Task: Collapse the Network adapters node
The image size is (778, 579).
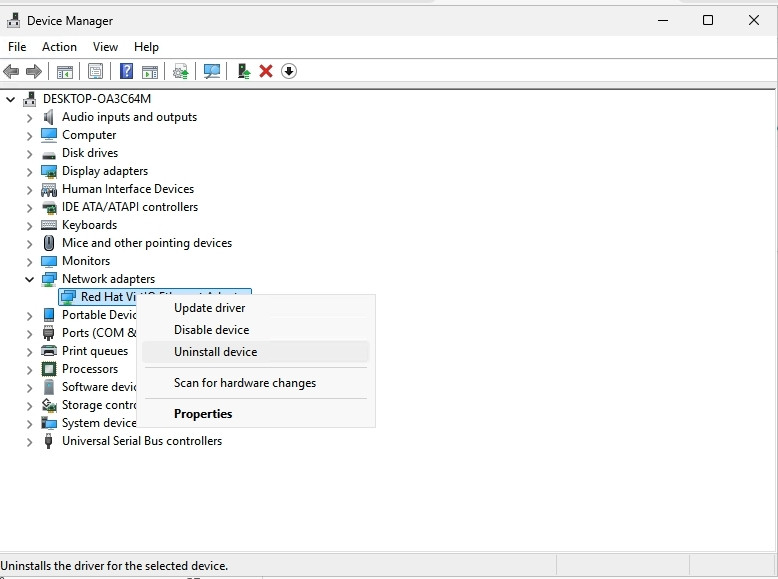Action: pyautogui.click(x=29, y=279)
